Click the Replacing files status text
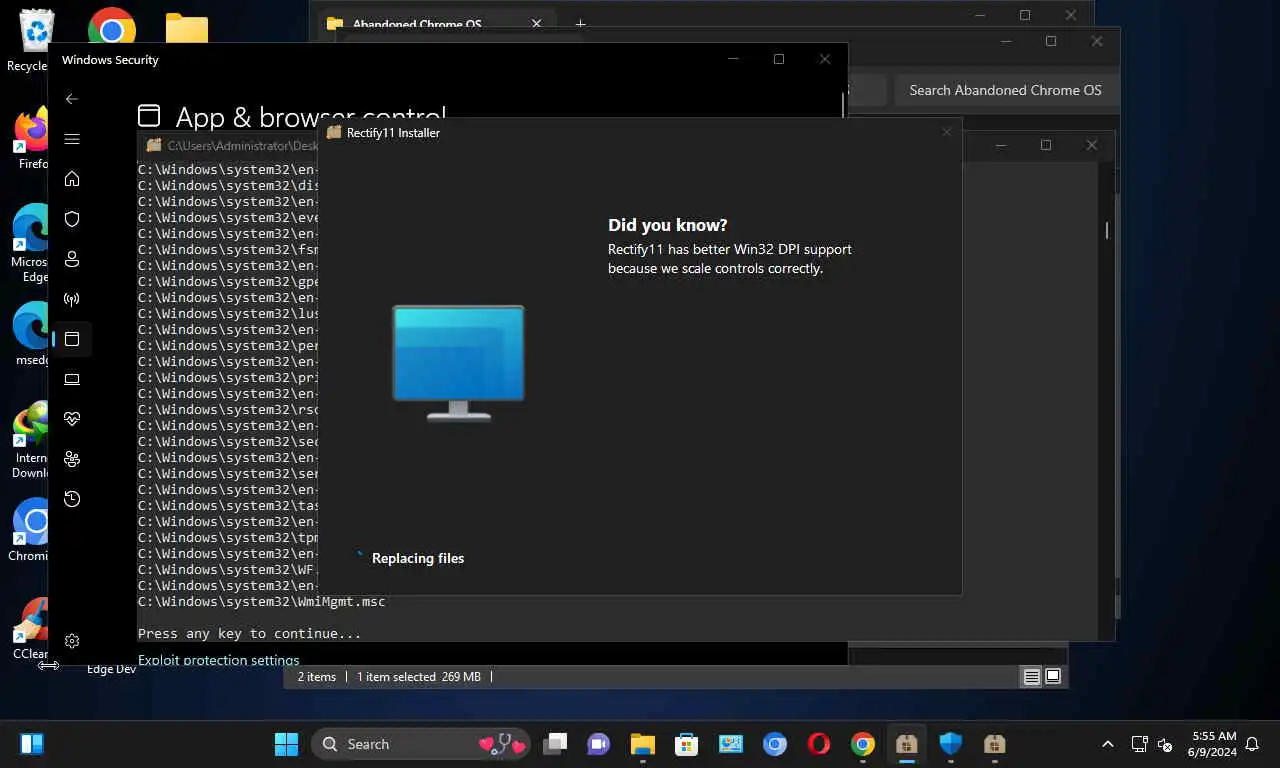The width and height of the screenshot is (1280, 768). pyautogui.click(x=418, y=558)
